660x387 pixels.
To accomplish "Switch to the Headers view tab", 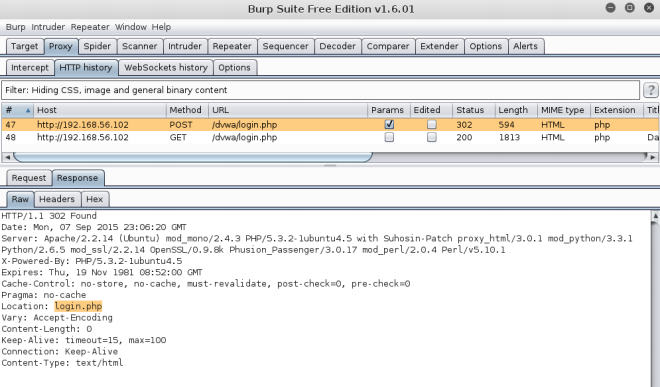I will (57, 199).
